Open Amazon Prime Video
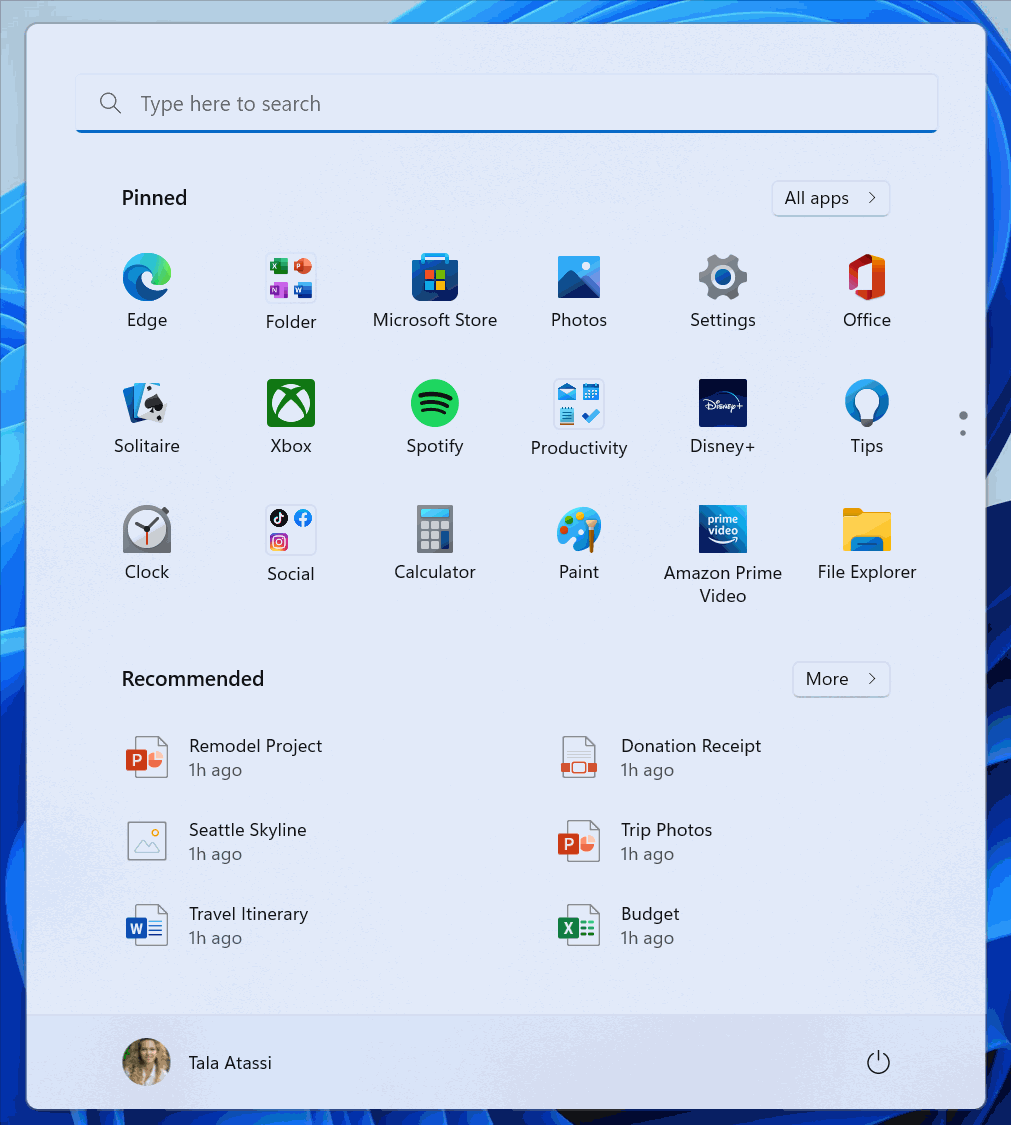This screenshot has height=1125, width=1011. [x=722, y=529]
